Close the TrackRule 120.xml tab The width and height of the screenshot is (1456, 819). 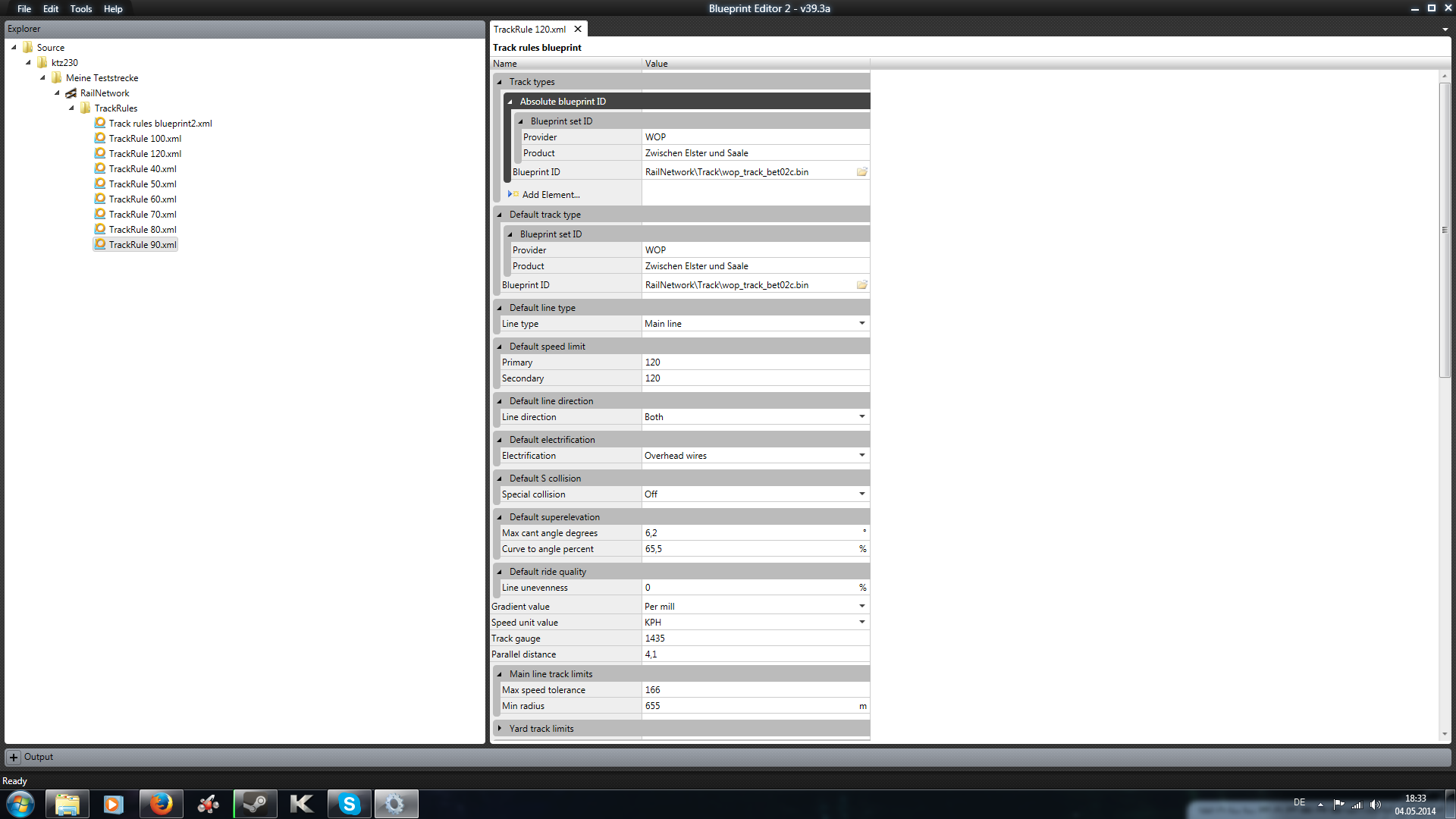coord(578,30)
